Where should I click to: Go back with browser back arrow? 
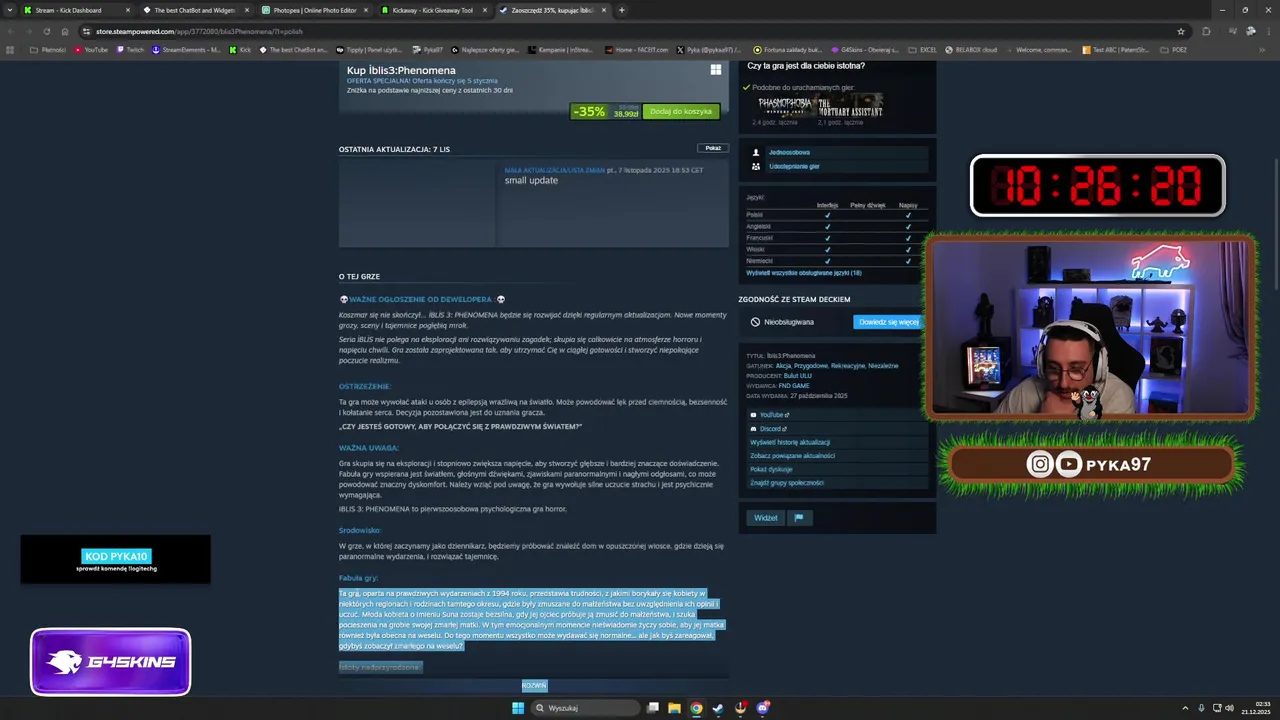(x=11, y=31)
